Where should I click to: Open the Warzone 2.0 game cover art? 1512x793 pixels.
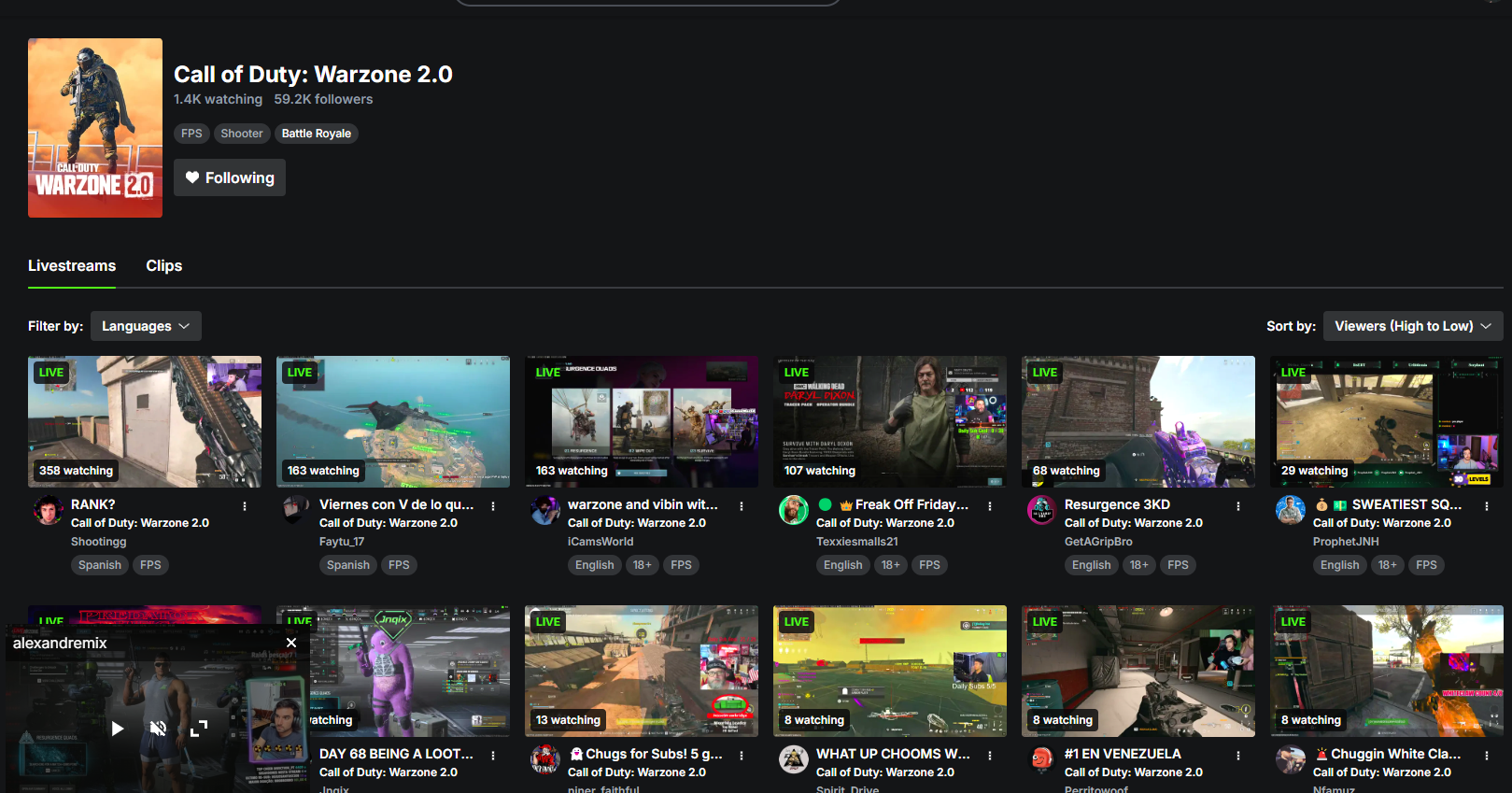[x=95, y=128]
